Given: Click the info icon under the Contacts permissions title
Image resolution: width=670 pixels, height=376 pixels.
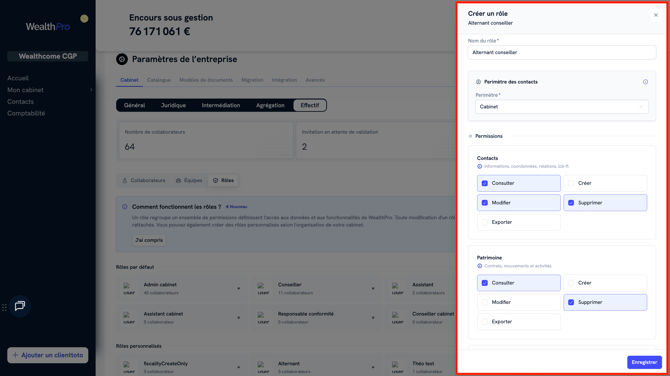Looking at the screenshot, I should click(479, 167).
